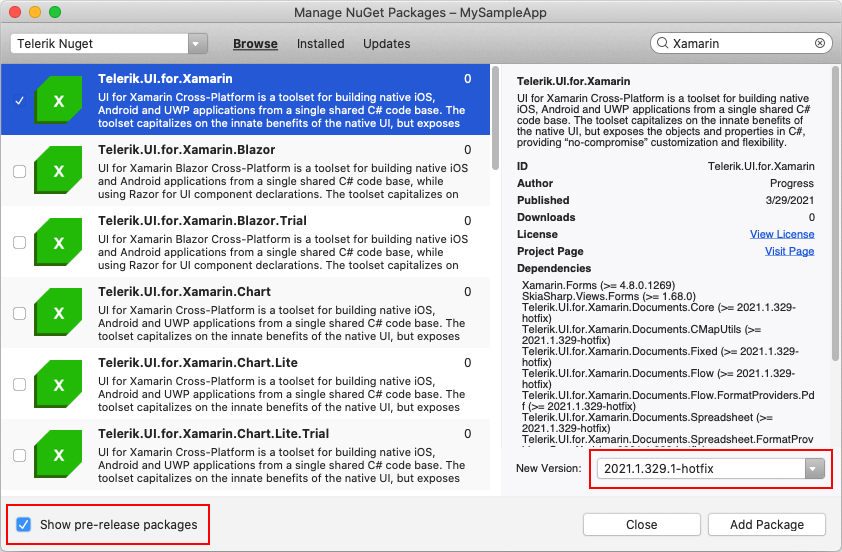Toggle Show pre-release packages checkbox
842x552 pixels.
pos(23,525)
